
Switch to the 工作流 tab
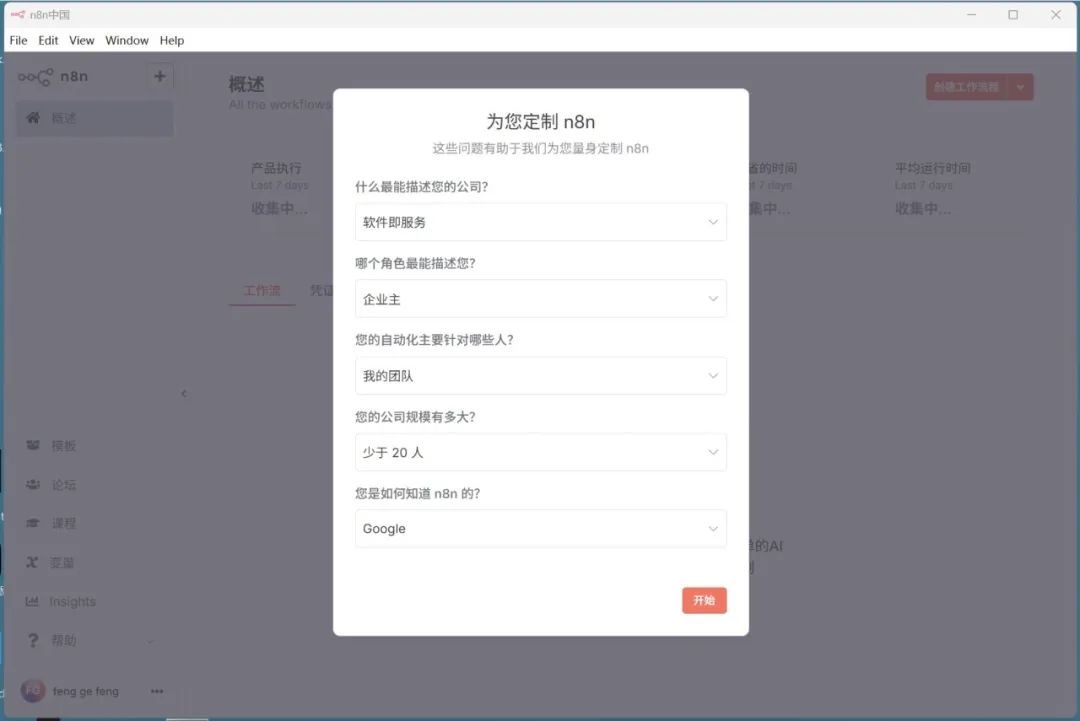coord(261,290)
